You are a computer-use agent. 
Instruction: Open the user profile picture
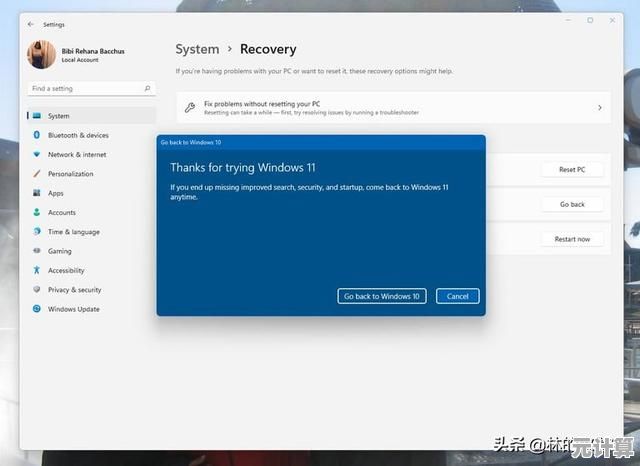click(42, 54)
